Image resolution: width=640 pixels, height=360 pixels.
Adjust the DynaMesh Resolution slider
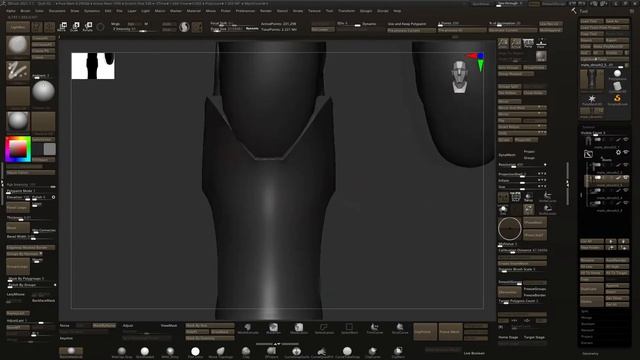click(522, 165)
